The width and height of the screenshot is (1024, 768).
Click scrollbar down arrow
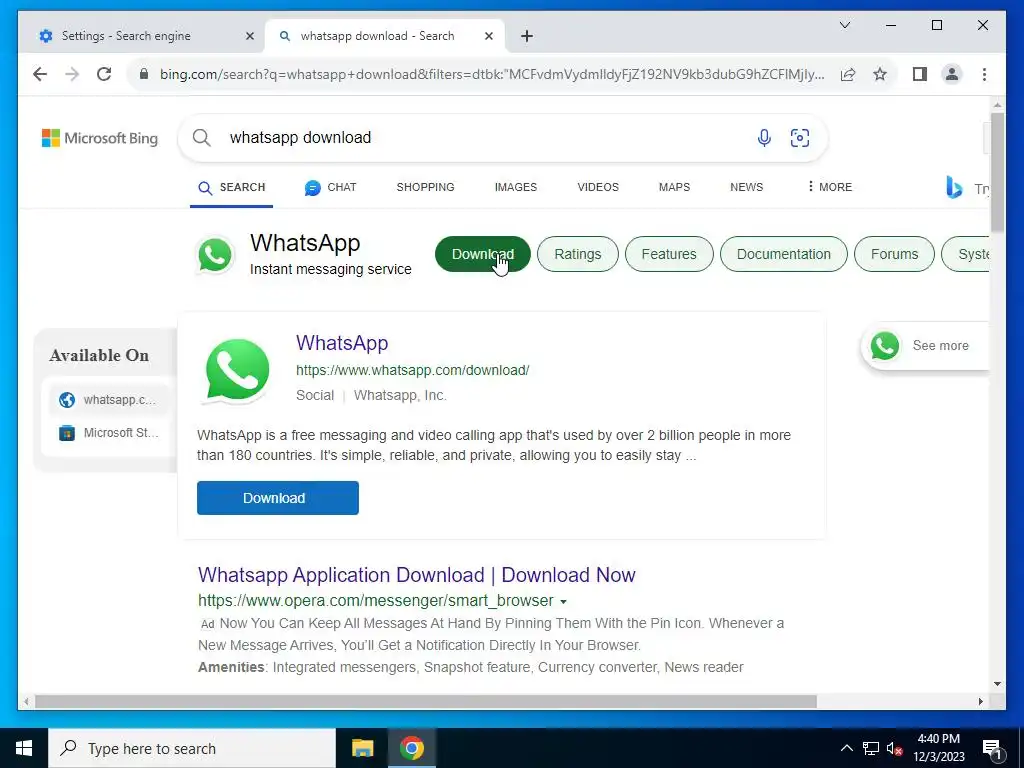coord(997,684)
